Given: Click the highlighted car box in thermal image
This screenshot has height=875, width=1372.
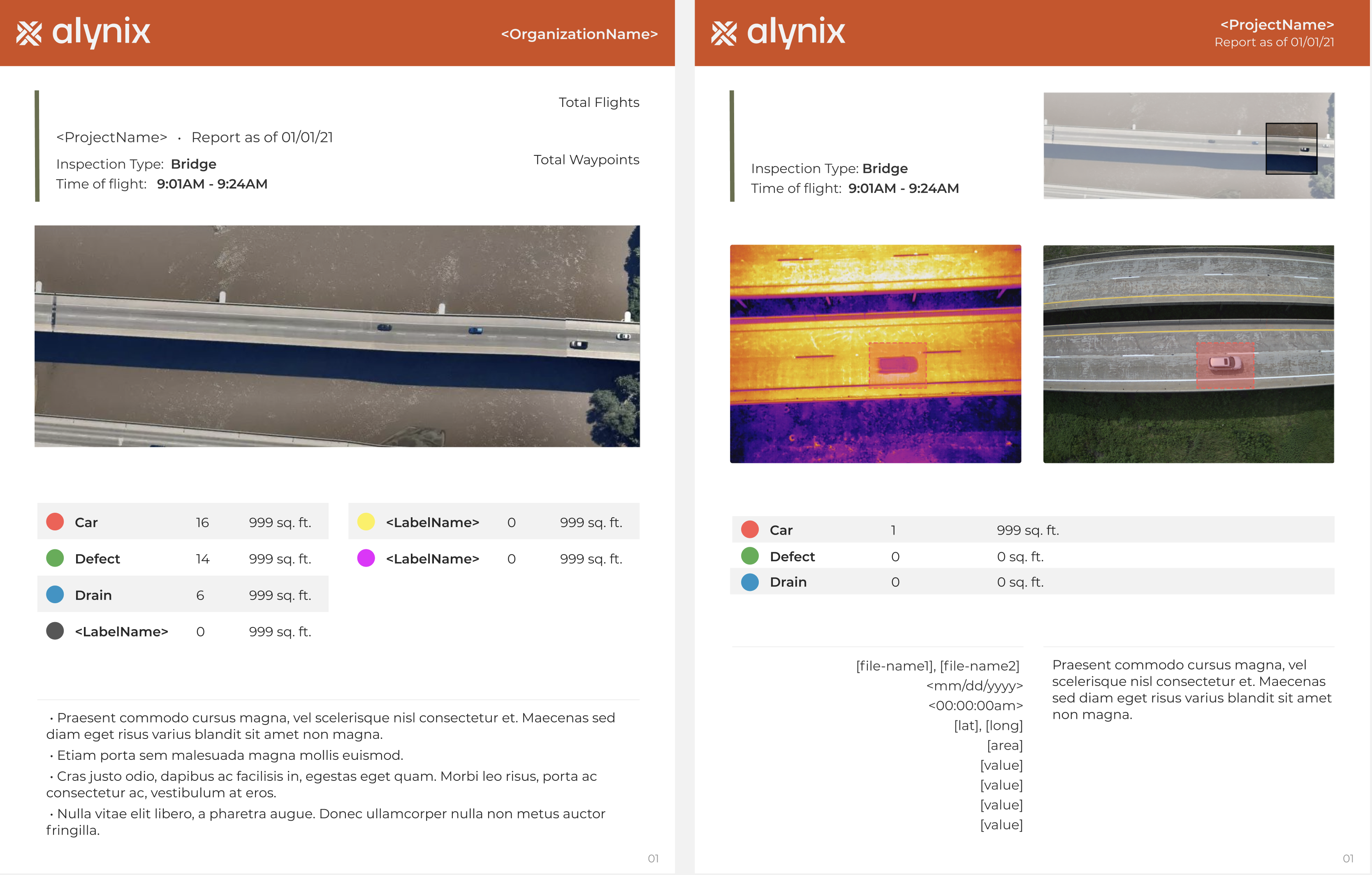Looking at the screenshot, I should click(897, 365).
